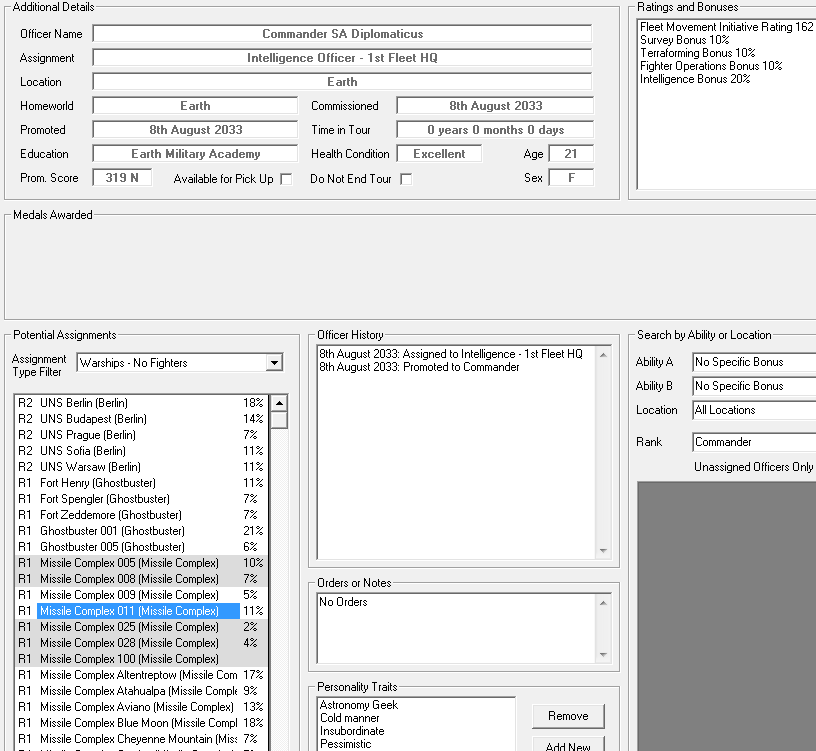The image size is (816, 751).
Task: Click the Promoted date field
Action: point(195,130)
